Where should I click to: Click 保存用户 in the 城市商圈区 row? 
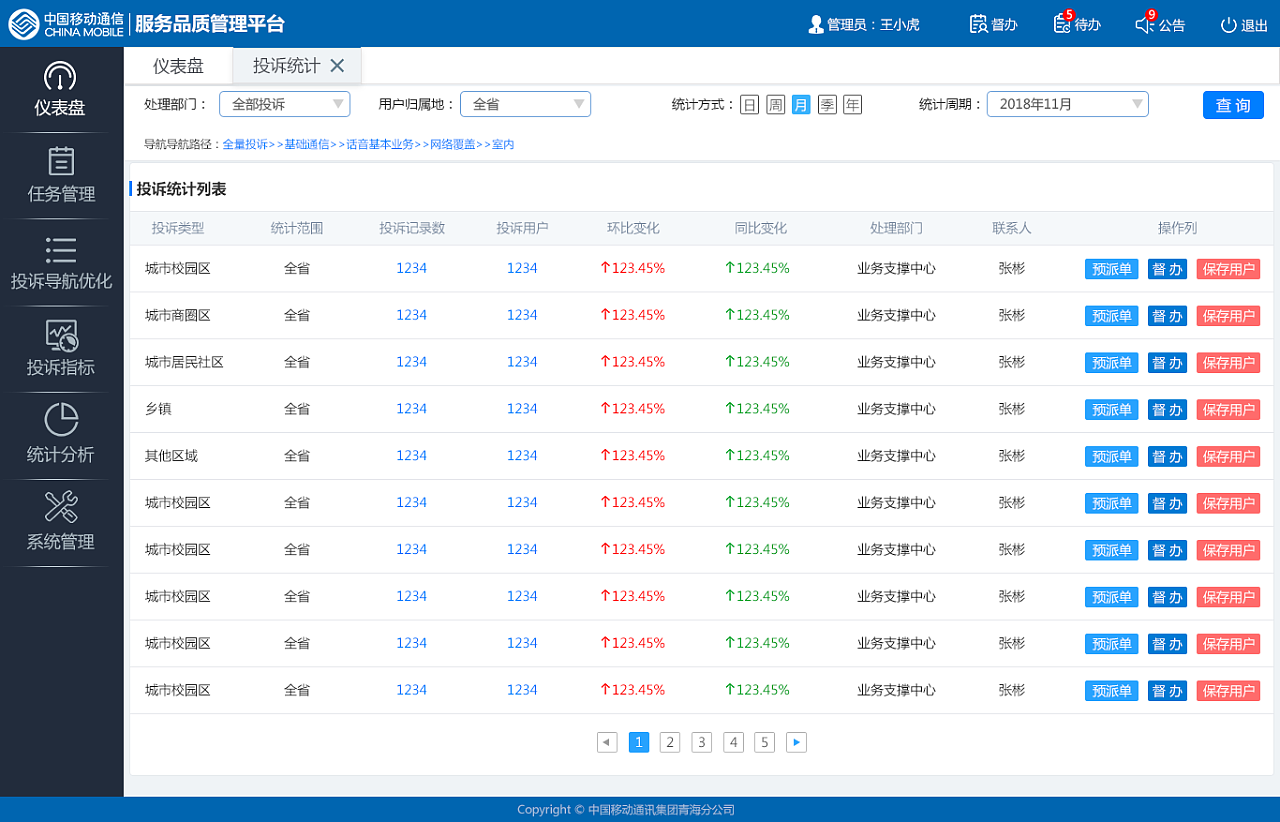tap(1228, 316)
